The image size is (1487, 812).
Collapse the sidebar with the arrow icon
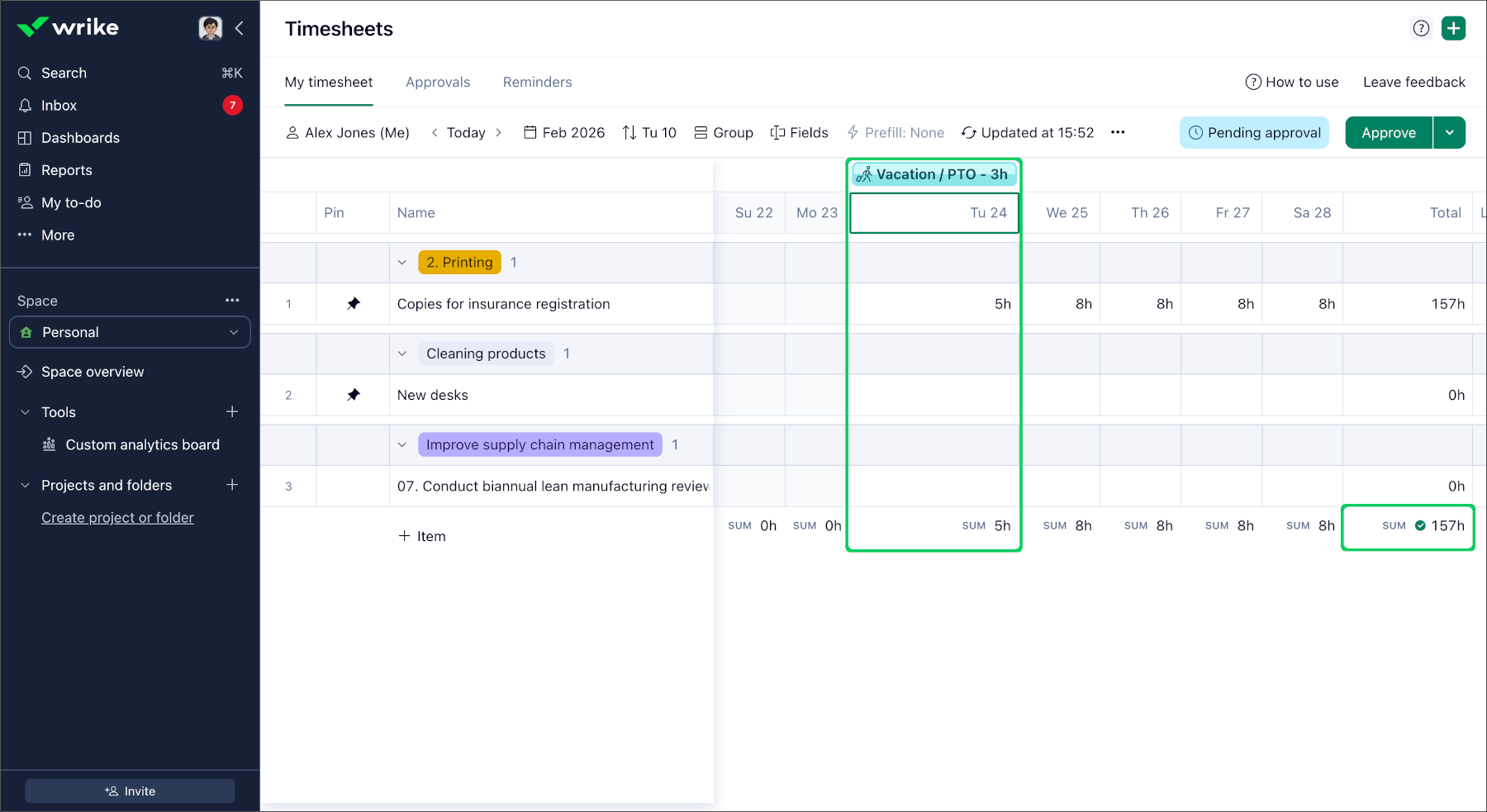click(x=240, y=28)
